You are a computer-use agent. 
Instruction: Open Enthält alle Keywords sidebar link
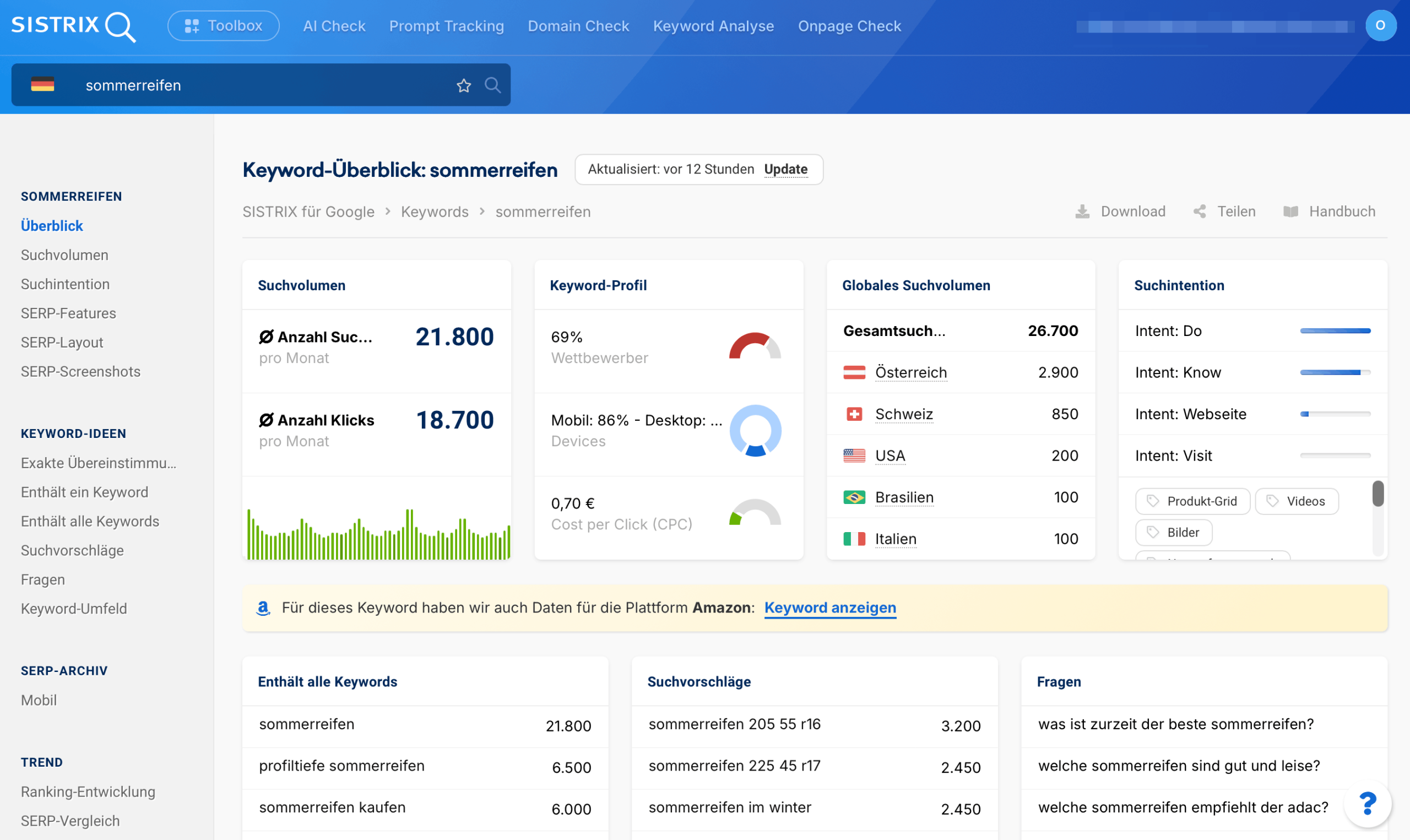click(90, 521)
